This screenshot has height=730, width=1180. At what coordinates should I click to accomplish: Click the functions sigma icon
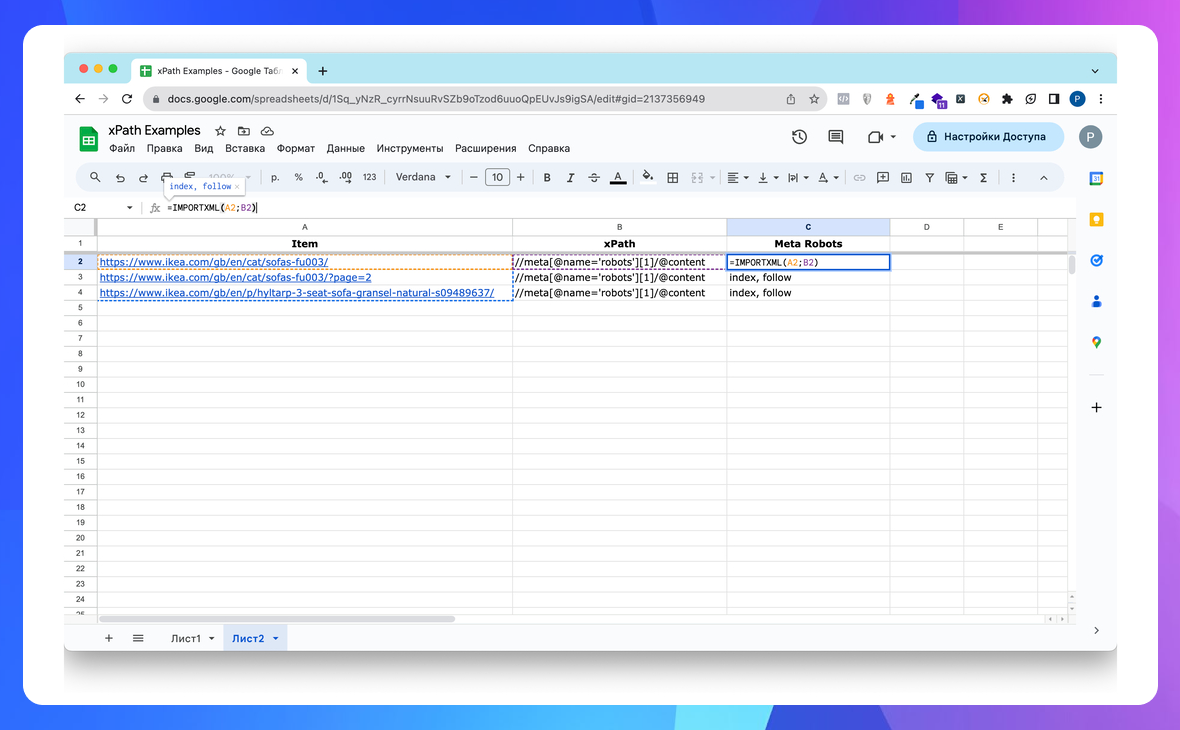[983, 178]
